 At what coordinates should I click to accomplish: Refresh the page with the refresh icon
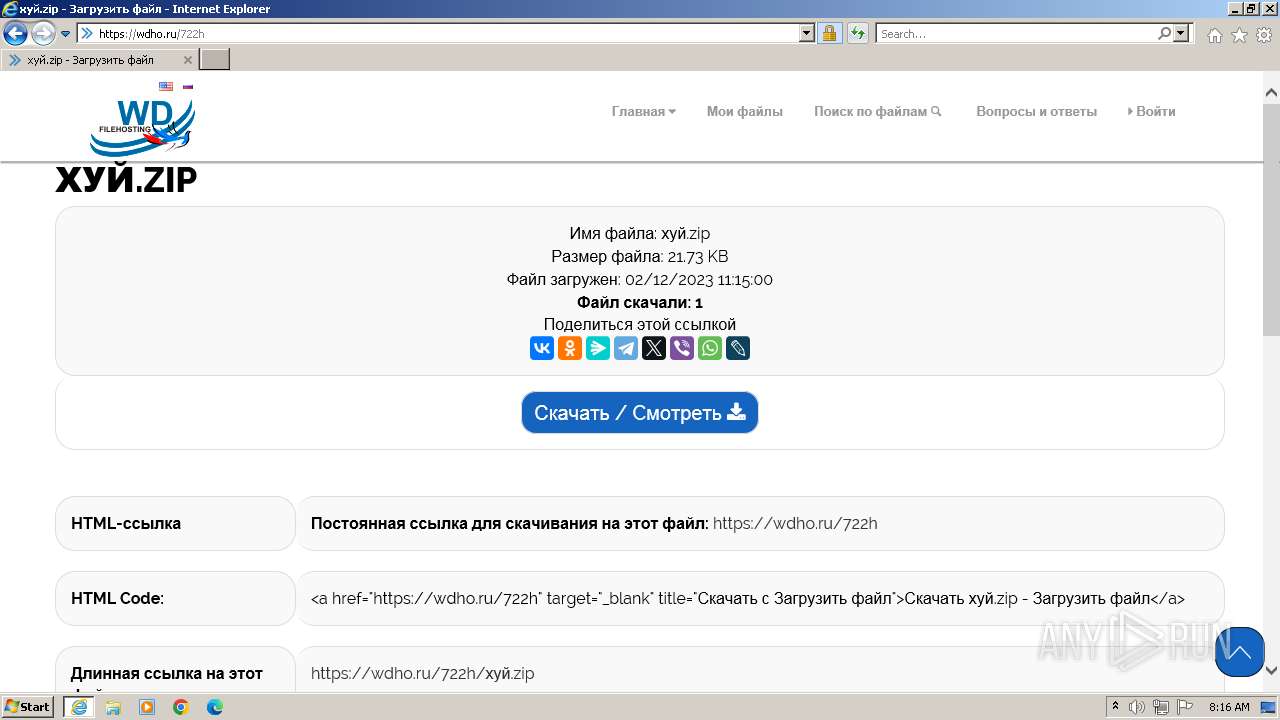click(857, 33)
